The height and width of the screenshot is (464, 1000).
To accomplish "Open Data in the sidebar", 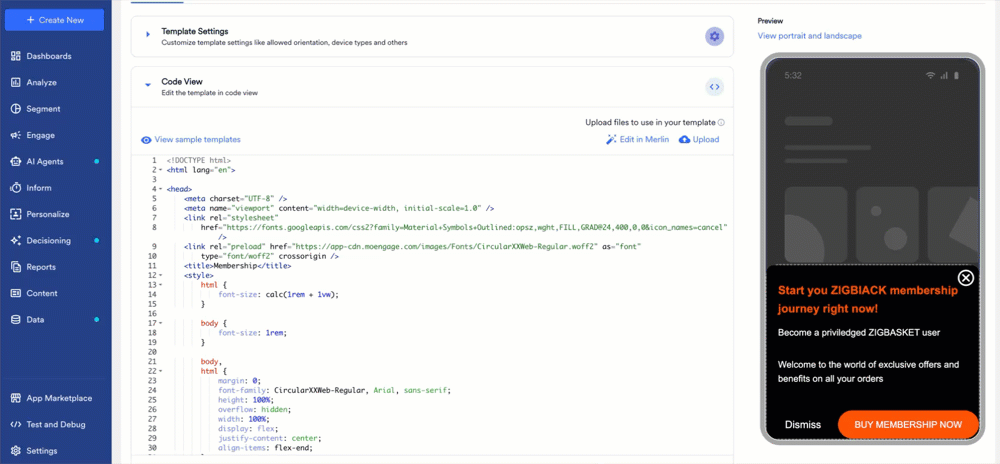I will click(35, 319).
